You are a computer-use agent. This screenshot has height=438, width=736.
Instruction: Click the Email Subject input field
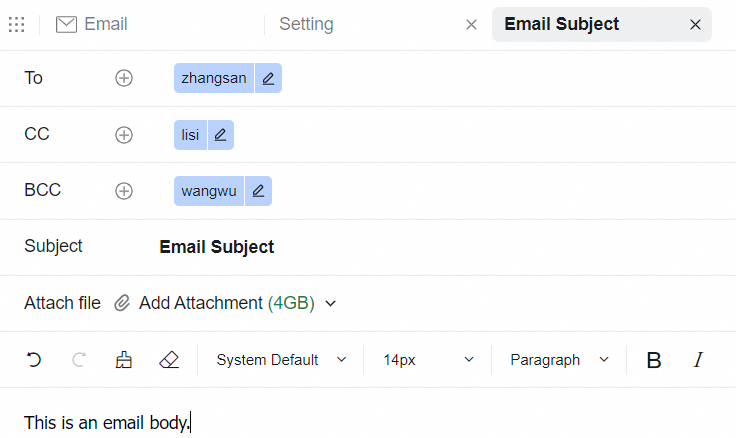pyautogui.click(x=400, y=247)
